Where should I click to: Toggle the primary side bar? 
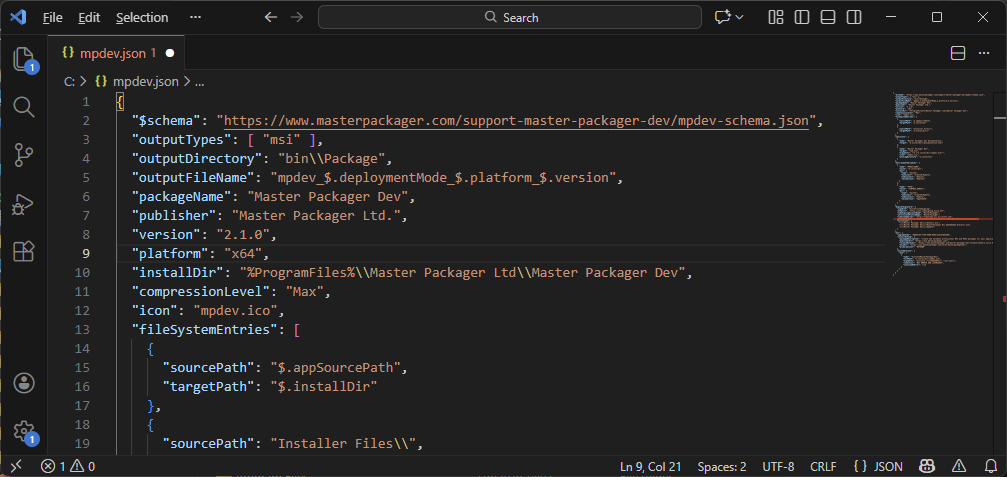(x=801, y=17)
